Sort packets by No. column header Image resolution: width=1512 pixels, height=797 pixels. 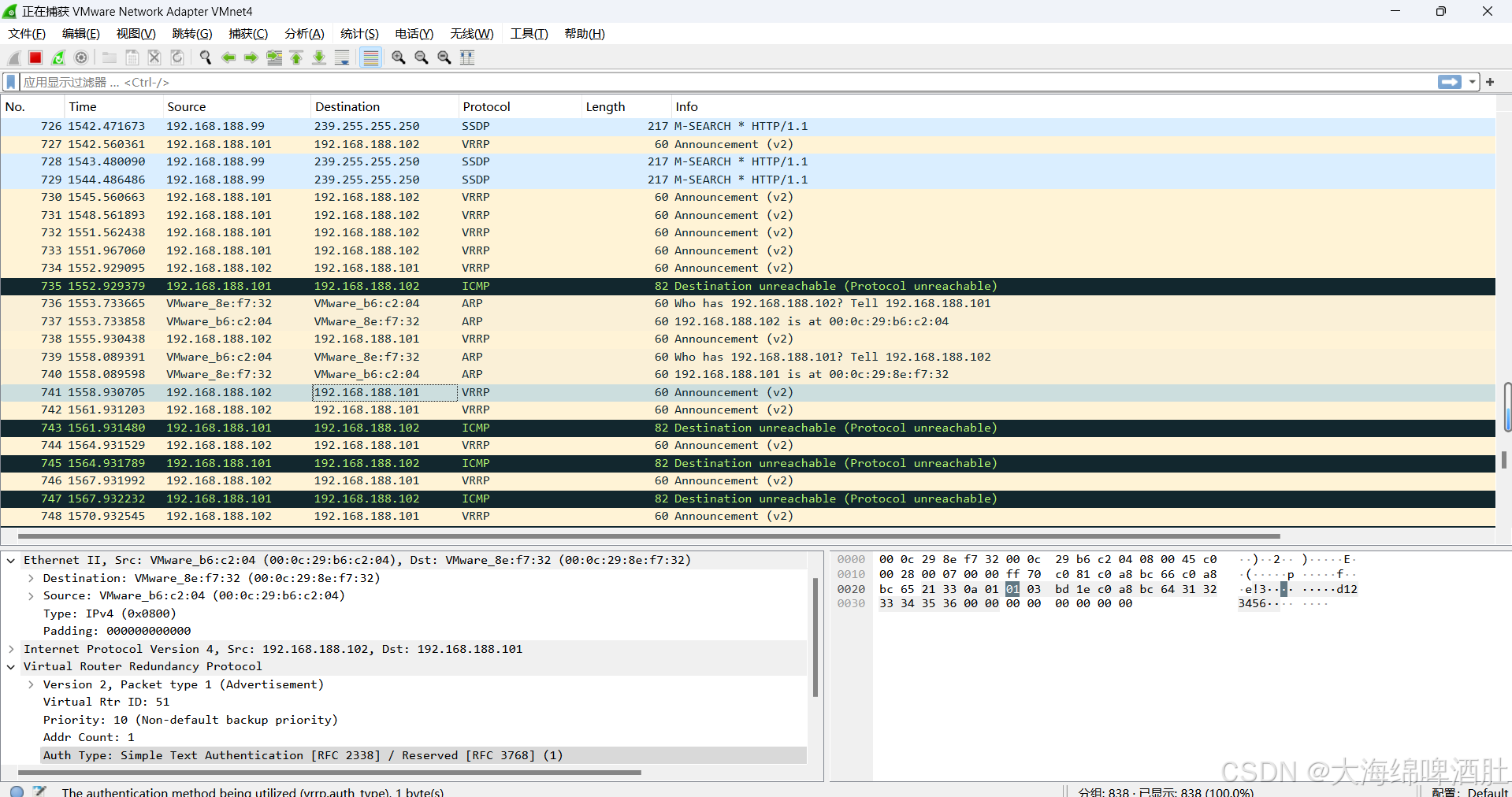click(32, 107)
